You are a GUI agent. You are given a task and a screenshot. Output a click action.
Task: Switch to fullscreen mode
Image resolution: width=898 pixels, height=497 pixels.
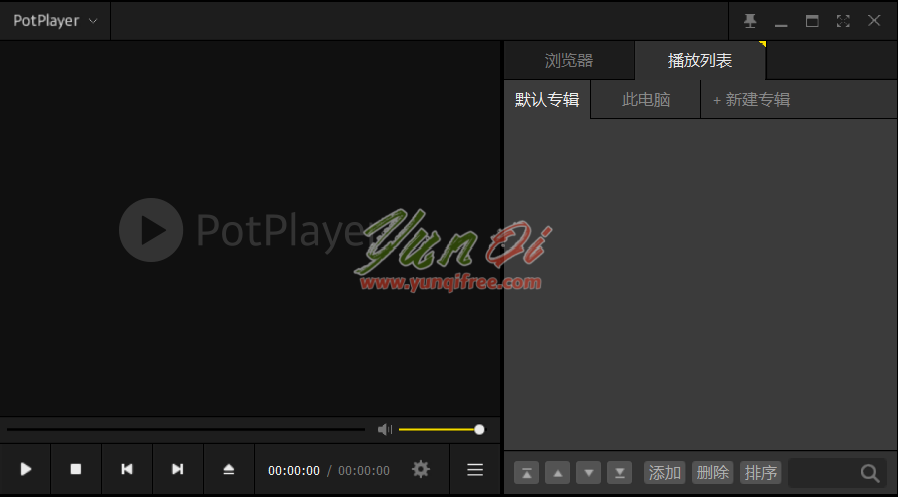tap(843, 21)
